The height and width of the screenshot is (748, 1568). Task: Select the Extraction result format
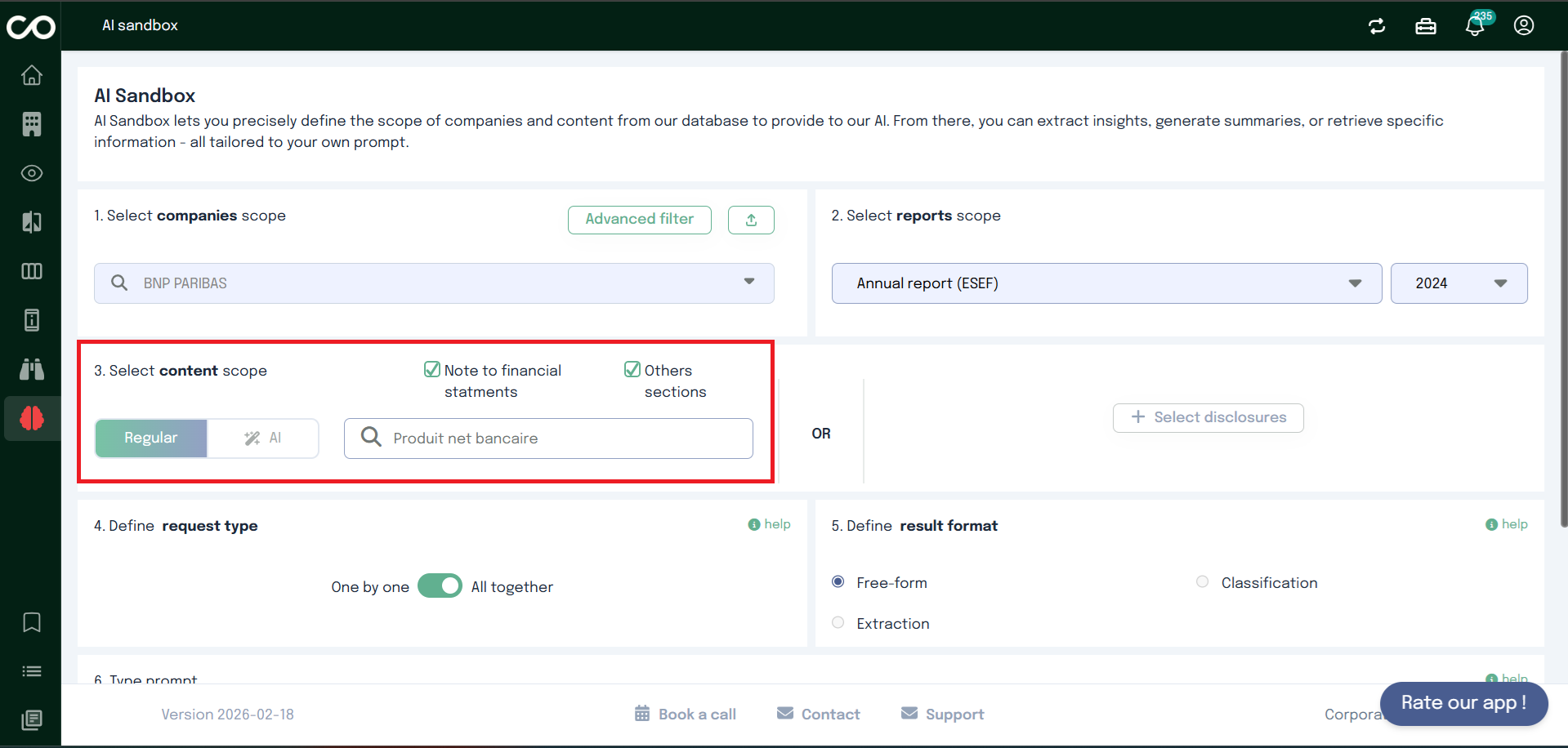click(838, 623)
